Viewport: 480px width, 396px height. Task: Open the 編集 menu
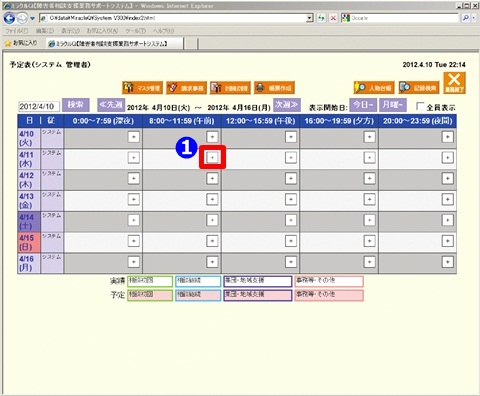pos(45,31)
